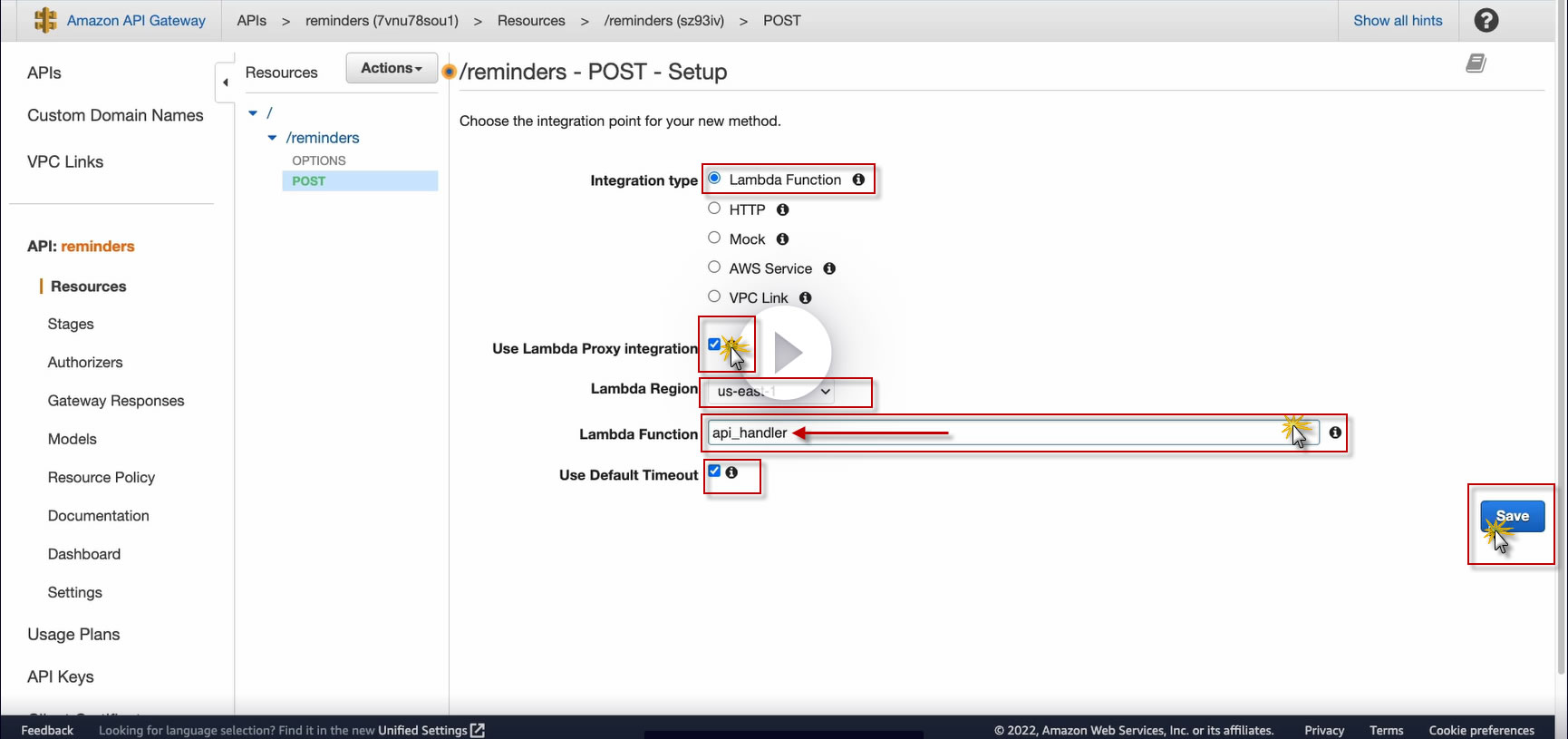Screen dimensions: 1568x739
Task: Click info icon beside Lambda Function input field
Action: 1335,433
